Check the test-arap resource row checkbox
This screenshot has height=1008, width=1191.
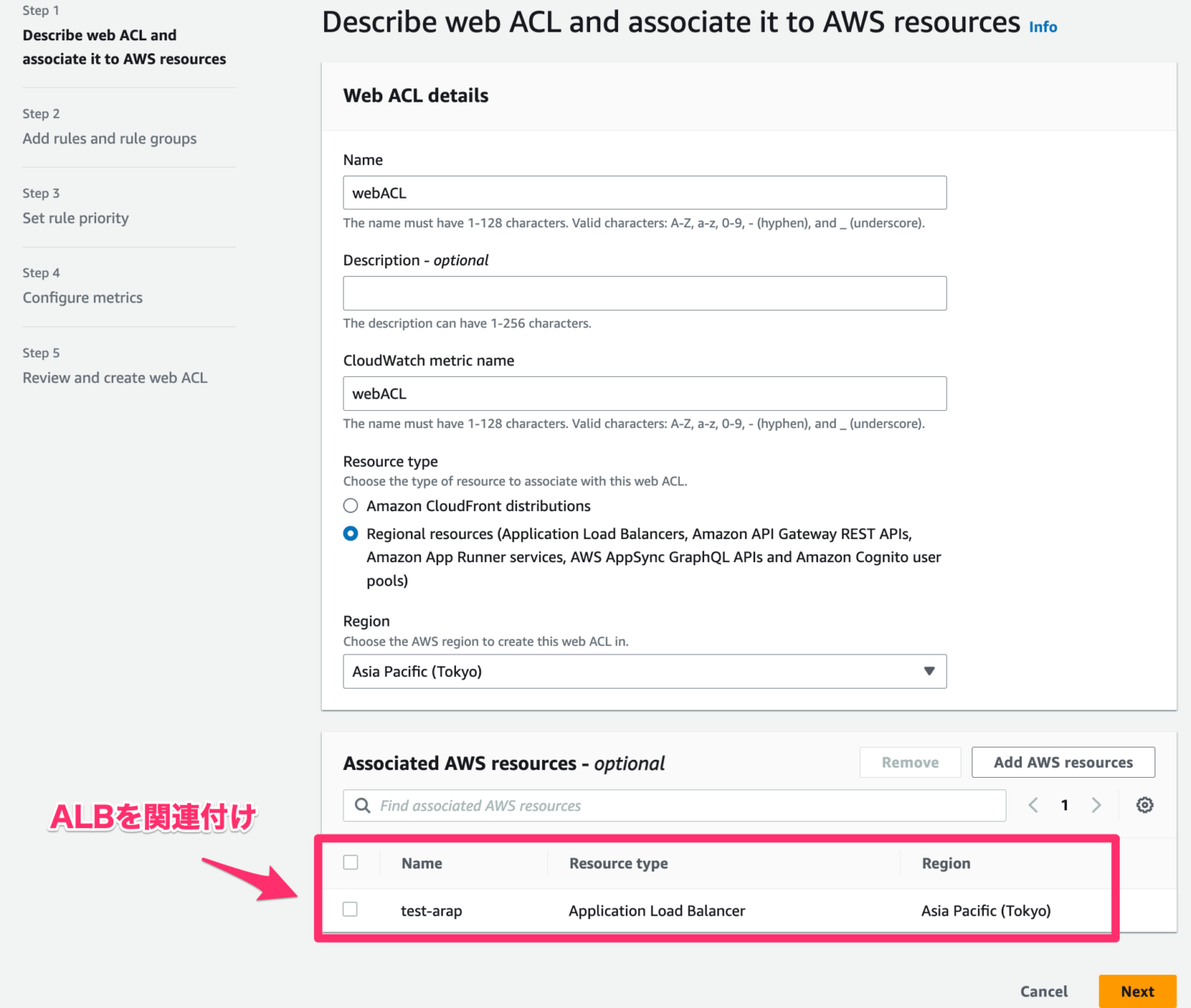[350, 910]
